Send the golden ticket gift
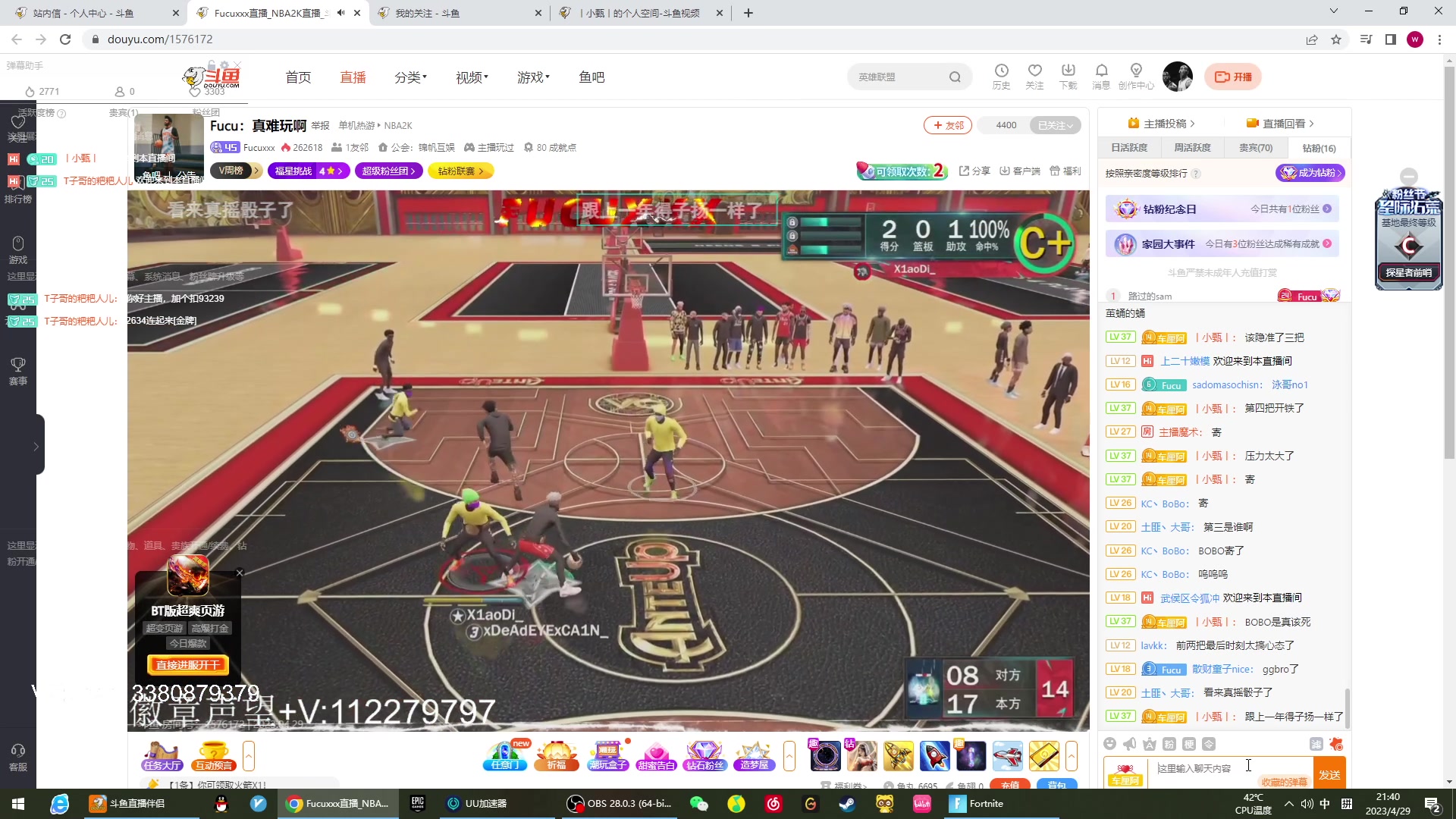1456x819 pixels. point(1043,756)
